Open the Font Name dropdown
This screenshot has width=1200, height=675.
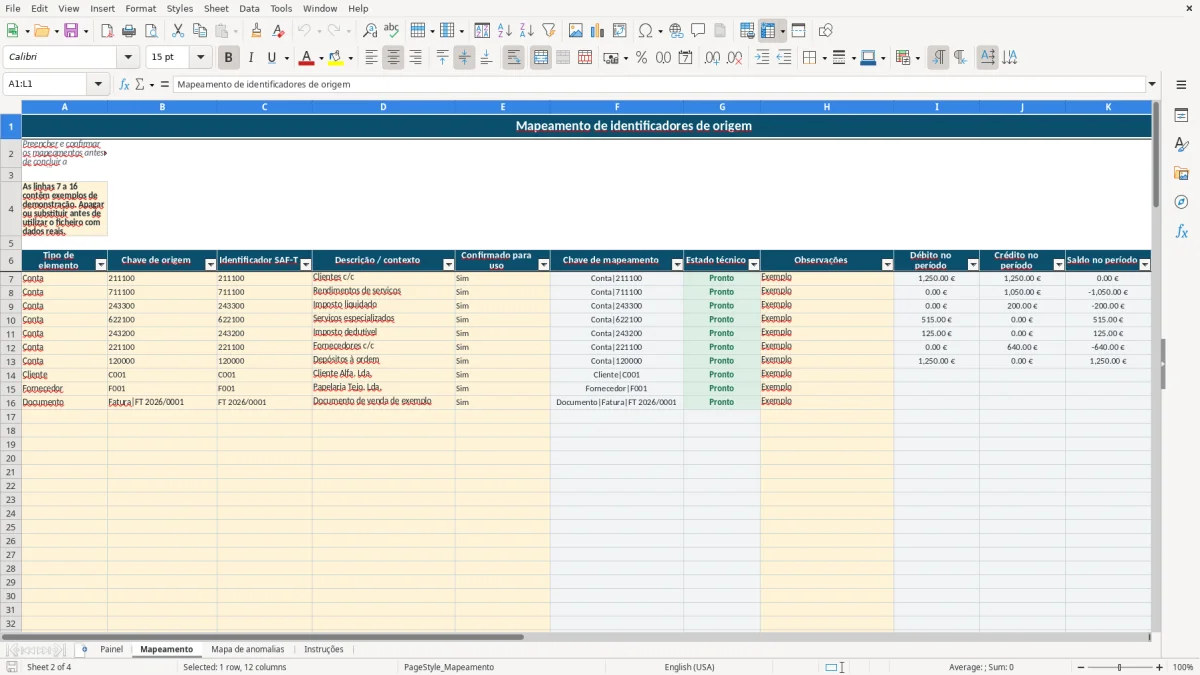tap(127, 58)
